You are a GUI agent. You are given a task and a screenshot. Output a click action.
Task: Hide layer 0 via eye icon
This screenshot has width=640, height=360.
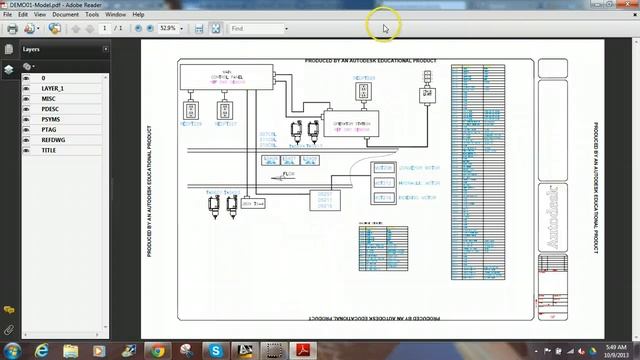click(x=27, y=78)
